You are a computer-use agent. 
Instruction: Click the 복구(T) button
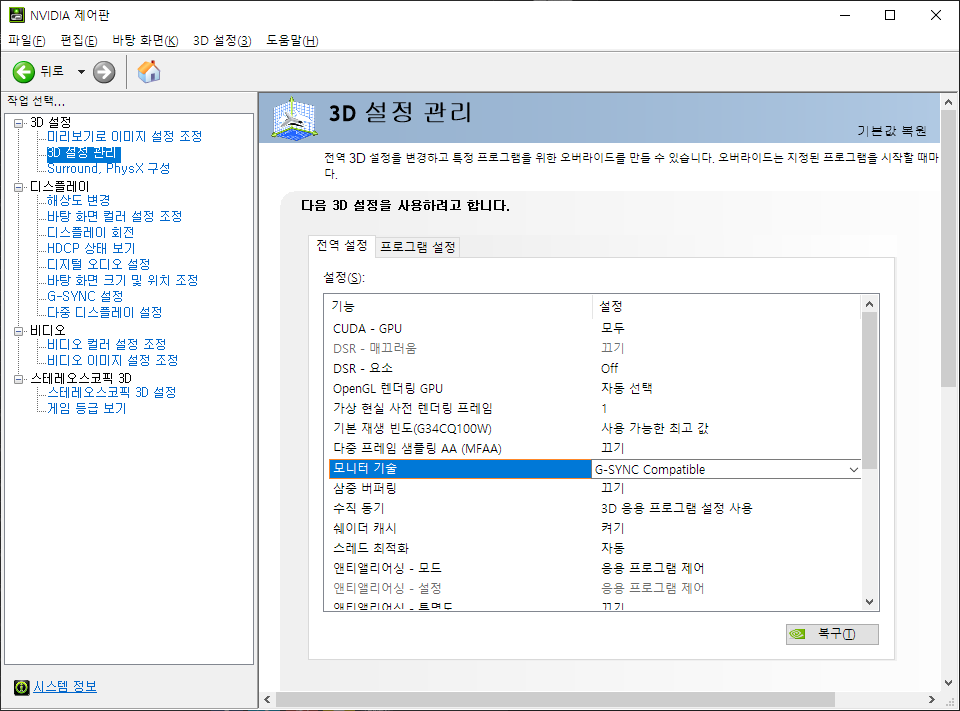832,634
